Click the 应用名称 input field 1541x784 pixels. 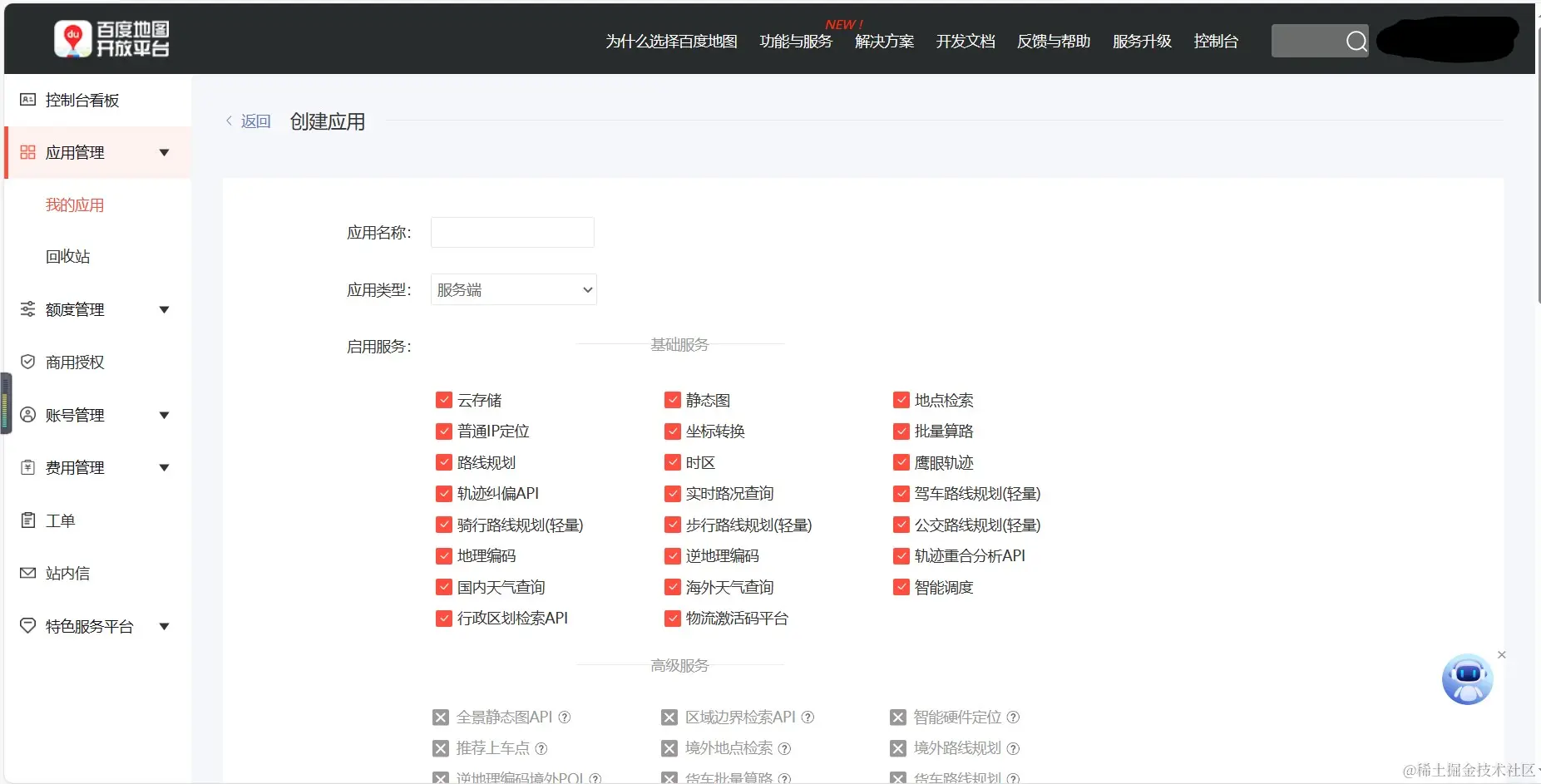point(511,232)
